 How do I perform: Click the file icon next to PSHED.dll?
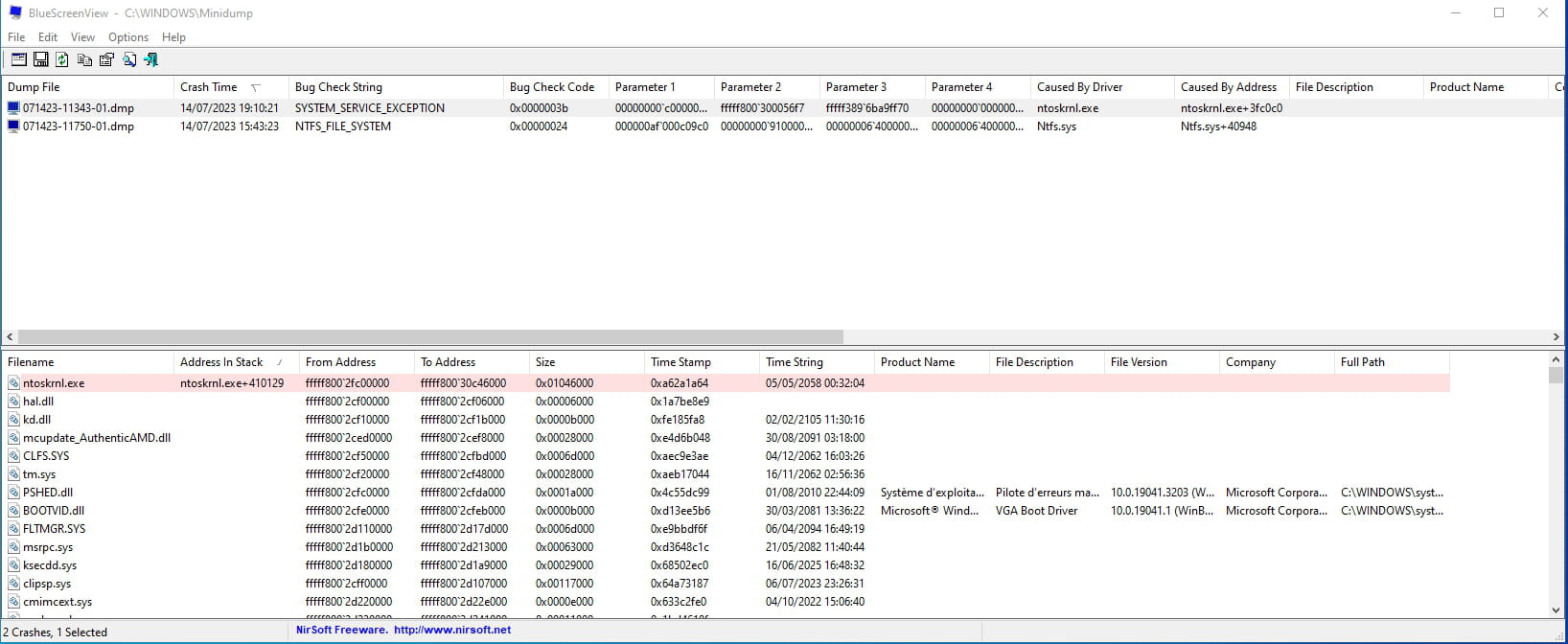[13, 493]
